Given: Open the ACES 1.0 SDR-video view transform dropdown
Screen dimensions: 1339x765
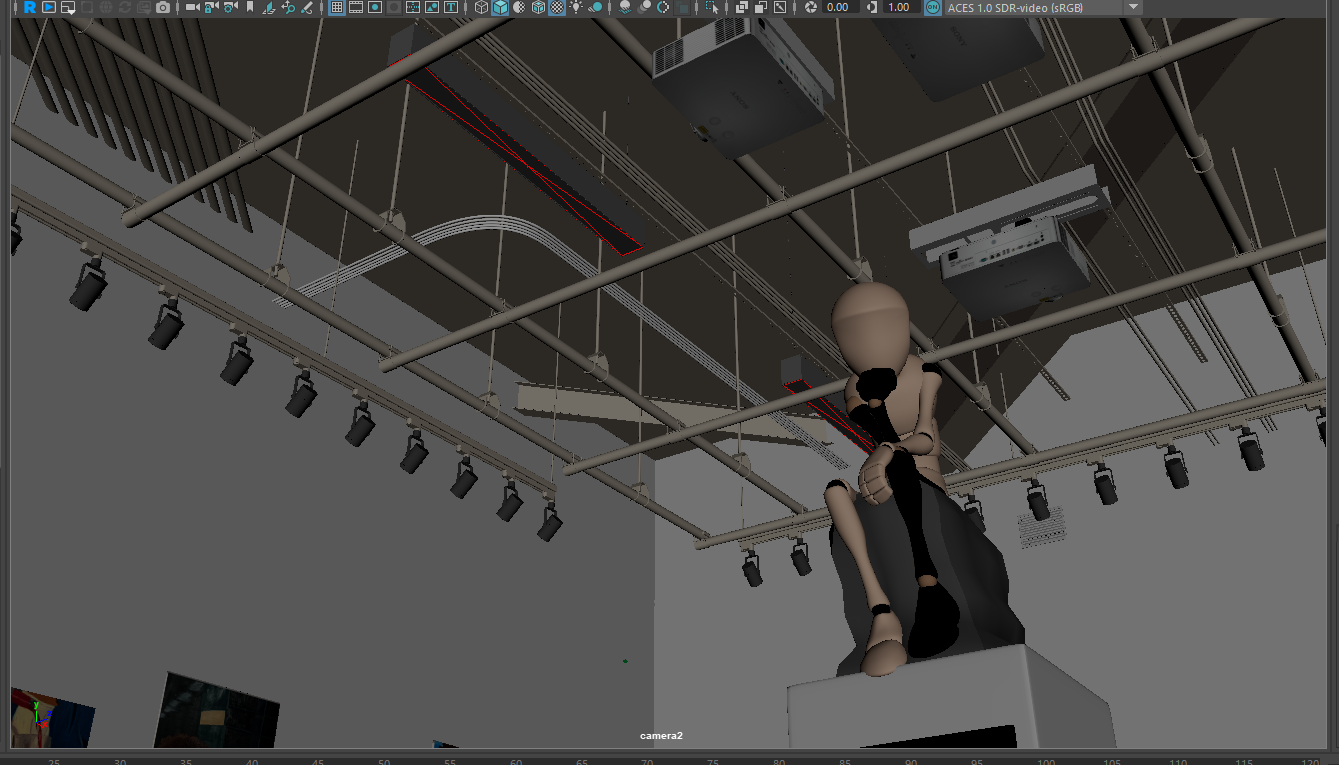Looking at the screenshot, I should point(1135,7).
